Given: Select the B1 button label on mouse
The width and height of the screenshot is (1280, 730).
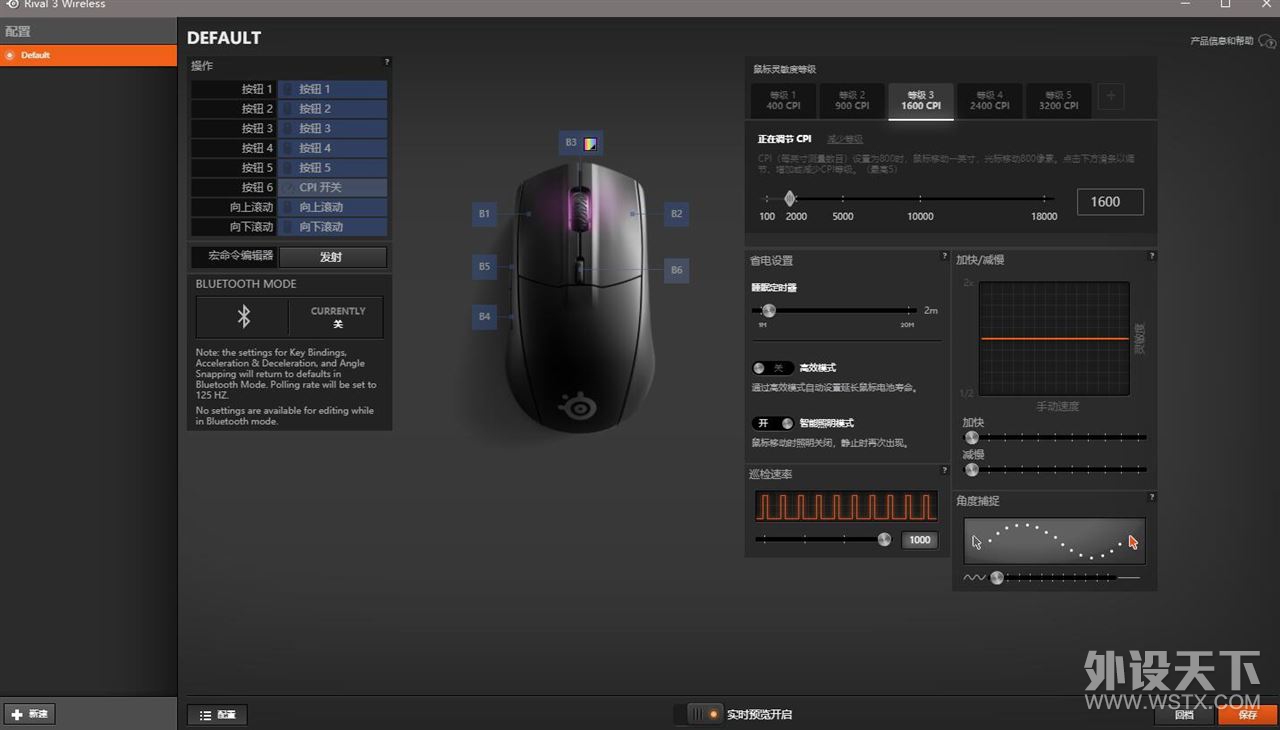Looking at the screenshot, I should point(484,213).
